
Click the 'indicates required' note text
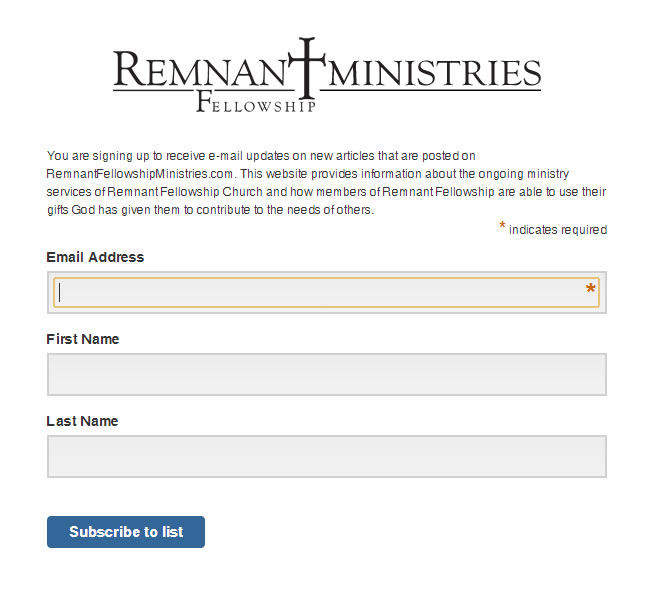[x=557, y=230]
